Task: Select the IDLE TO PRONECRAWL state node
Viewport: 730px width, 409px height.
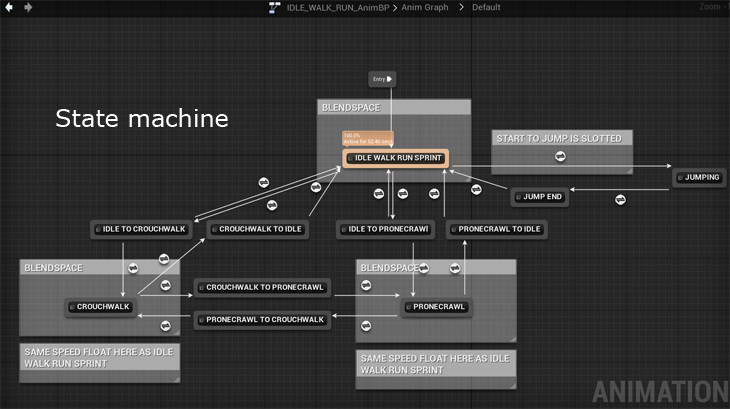Action: (x=385, y=229)
